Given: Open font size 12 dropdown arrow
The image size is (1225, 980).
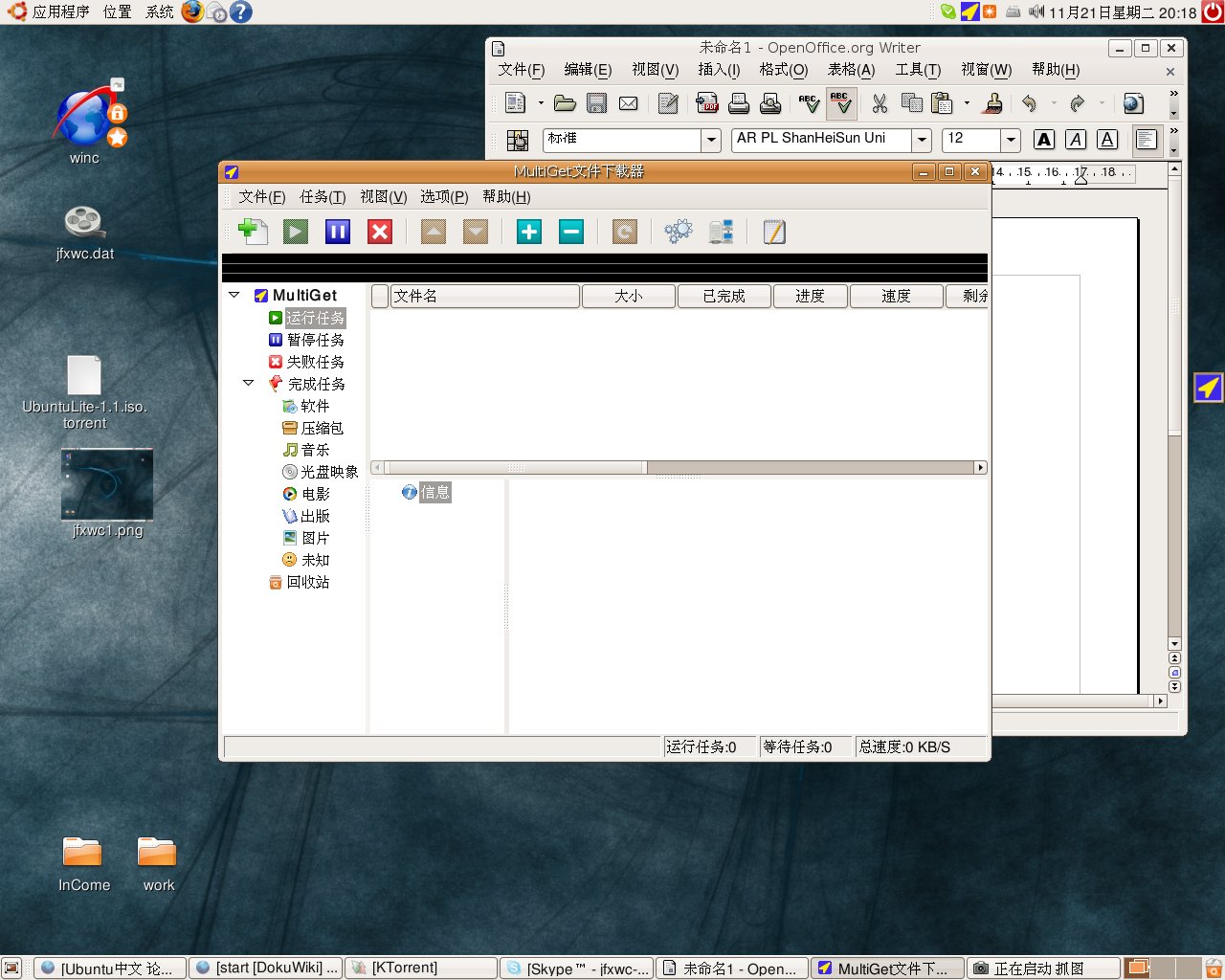Looking at the screenshot, I should 1011,140.
